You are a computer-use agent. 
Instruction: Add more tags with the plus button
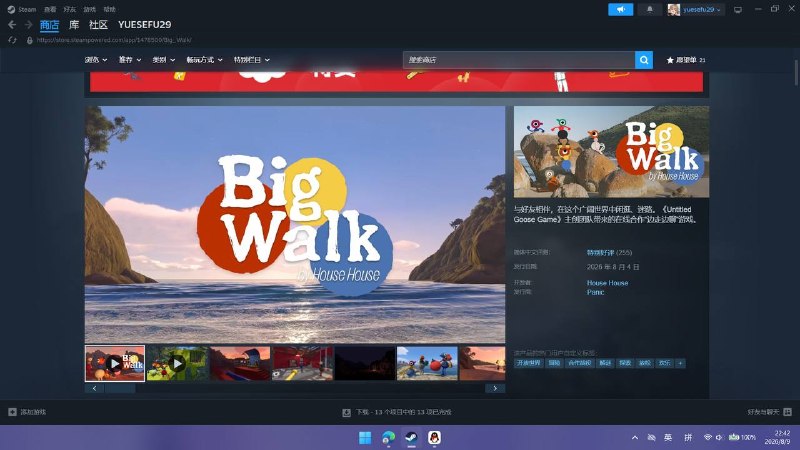[x=680, y=363]
